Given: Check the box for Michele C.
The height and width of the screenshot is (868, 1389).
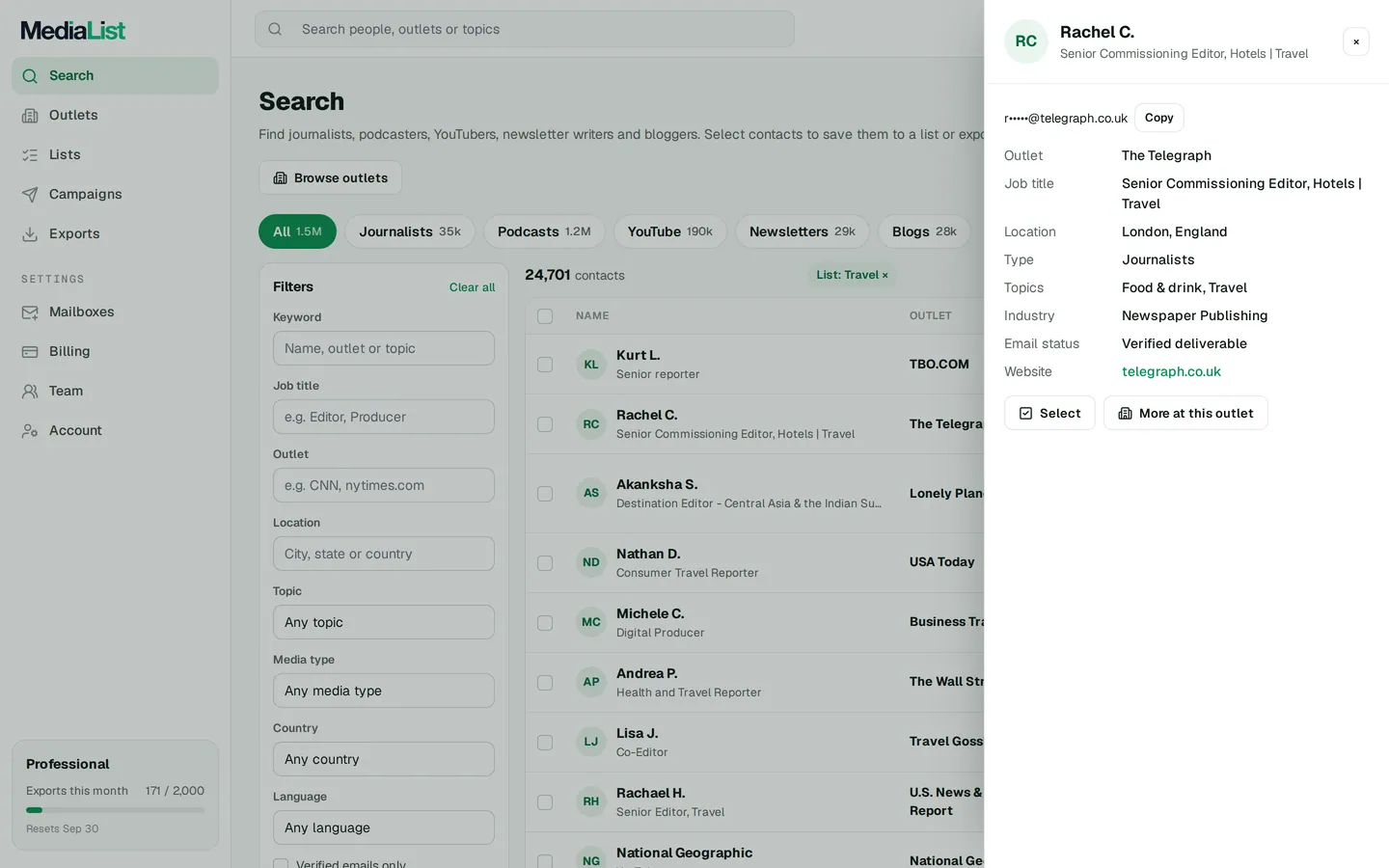Looking at the screenshot, I should point(545,623).
